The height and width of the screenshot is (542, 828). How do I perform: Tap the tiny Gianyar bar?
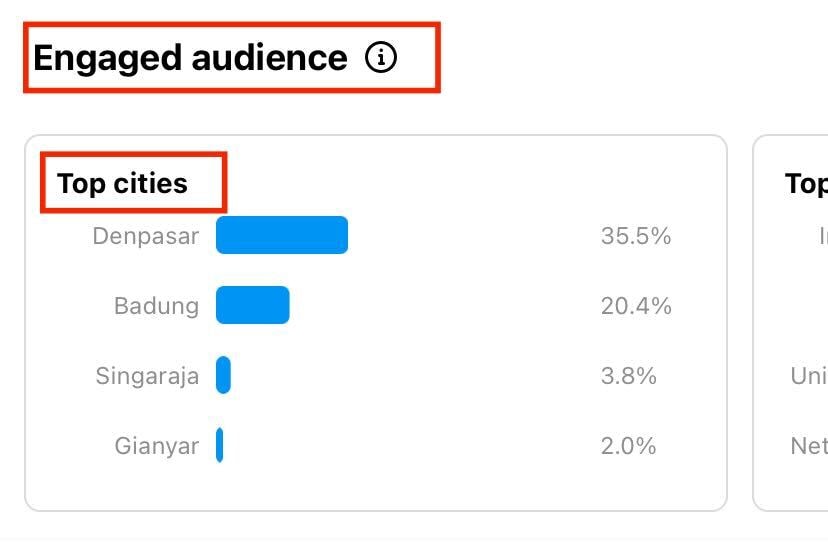219,445
